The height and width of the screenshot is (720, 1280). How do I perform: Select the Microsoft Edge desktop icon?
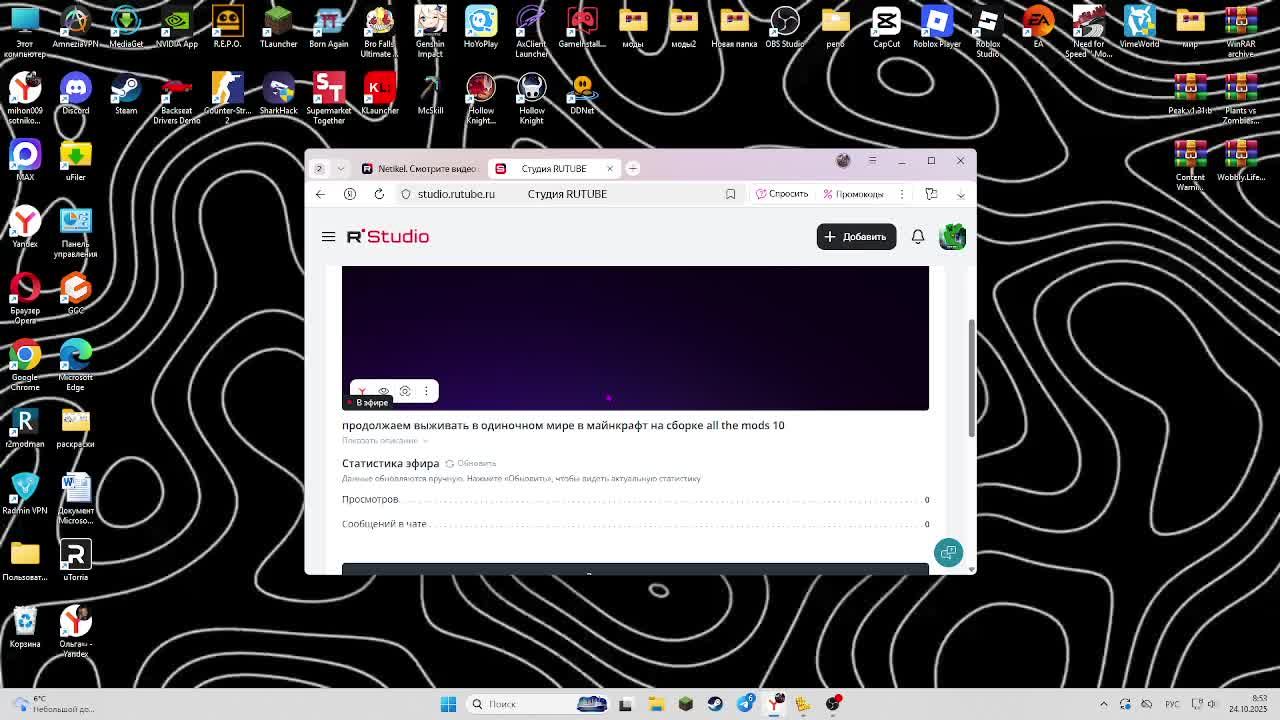tap(75, 365)
